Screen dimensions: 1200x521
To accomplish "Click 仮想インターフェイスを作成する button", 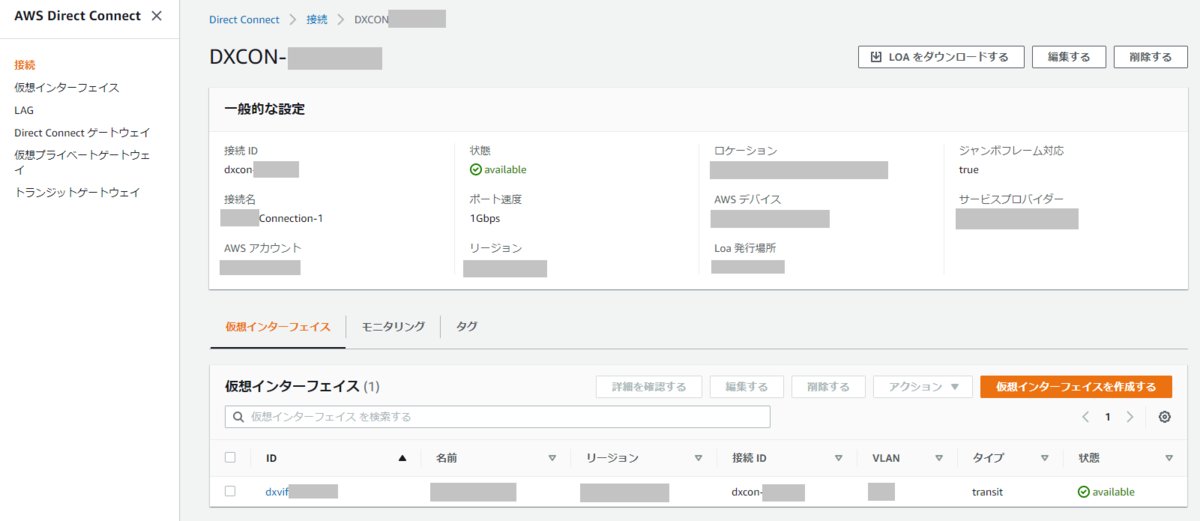I will (x=1076, y=387).
